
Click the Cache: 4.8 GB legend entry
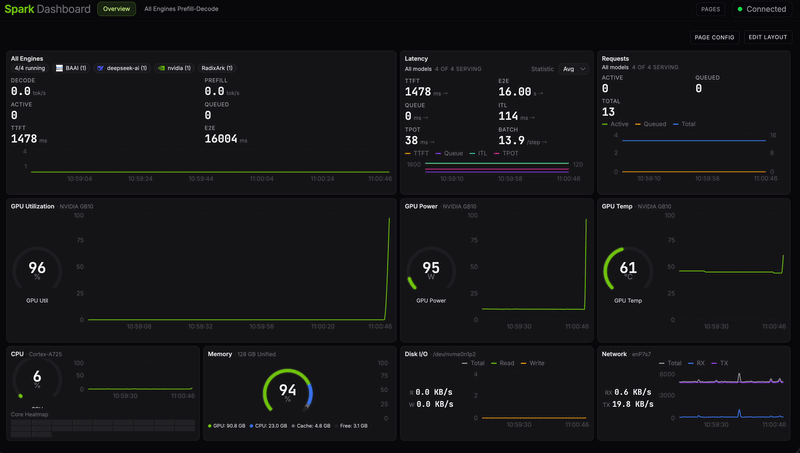311,426
